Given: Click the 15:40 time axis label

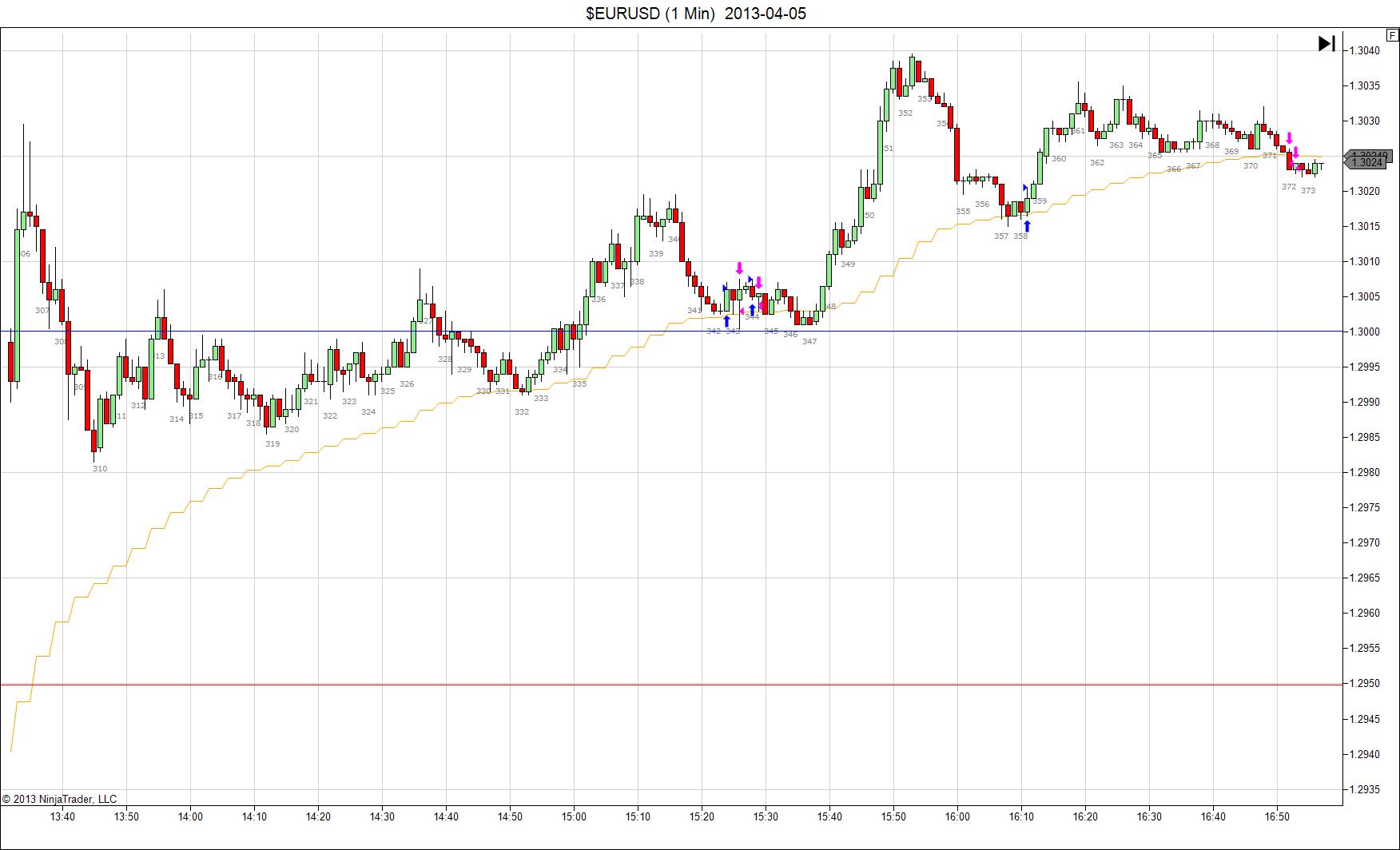Looking at the screenshot, I should point(829,816).
